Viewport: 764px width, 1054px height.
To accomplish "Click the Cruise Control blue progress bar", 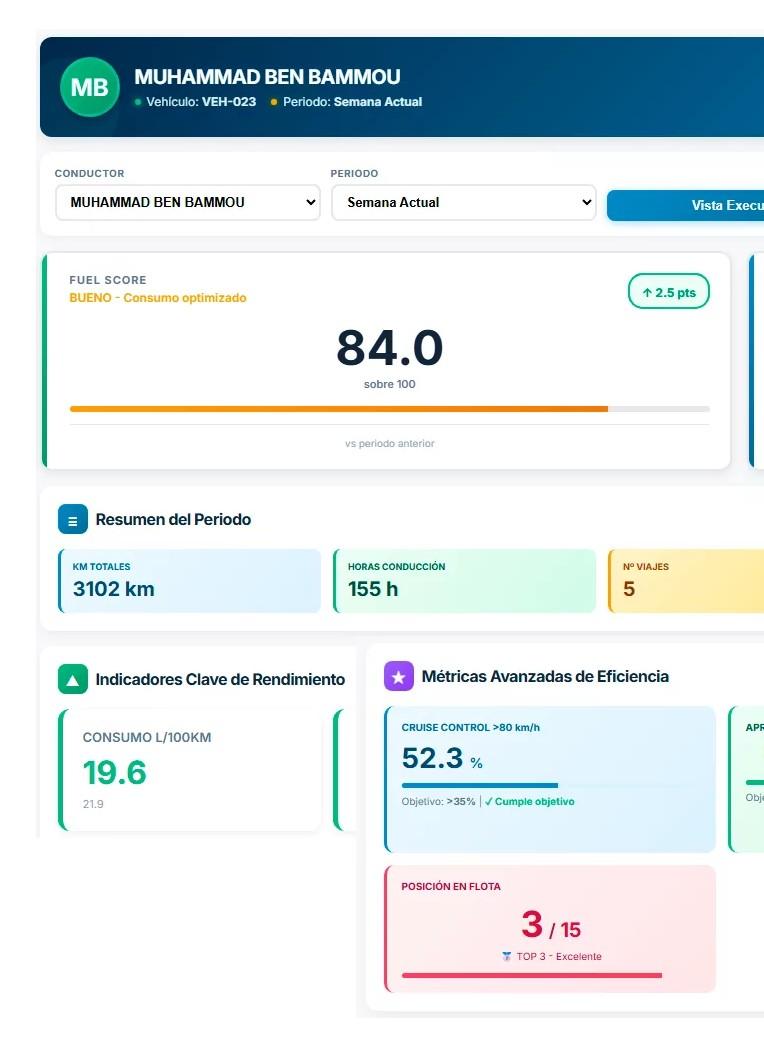I will point(480,785).
